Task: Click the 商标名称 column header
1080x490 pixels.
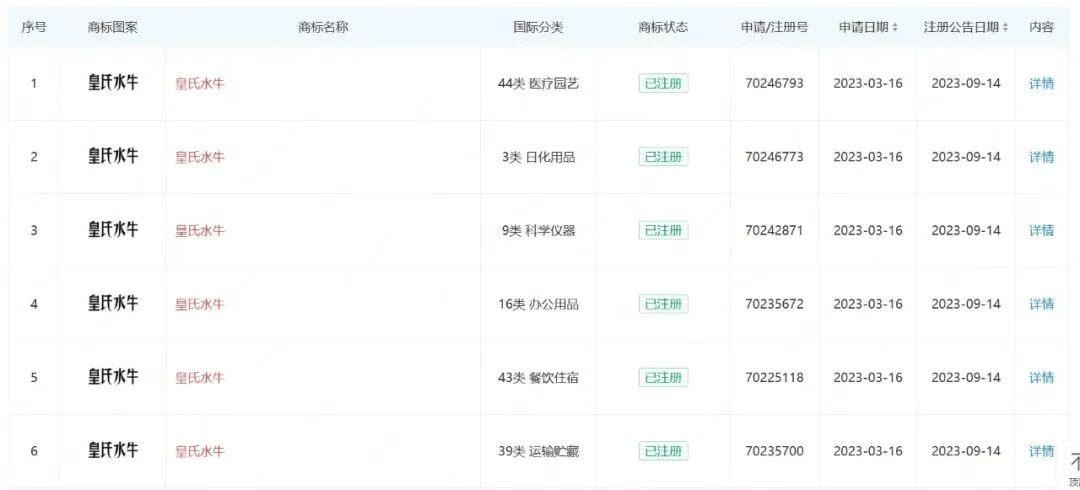Action: [323, 28]
